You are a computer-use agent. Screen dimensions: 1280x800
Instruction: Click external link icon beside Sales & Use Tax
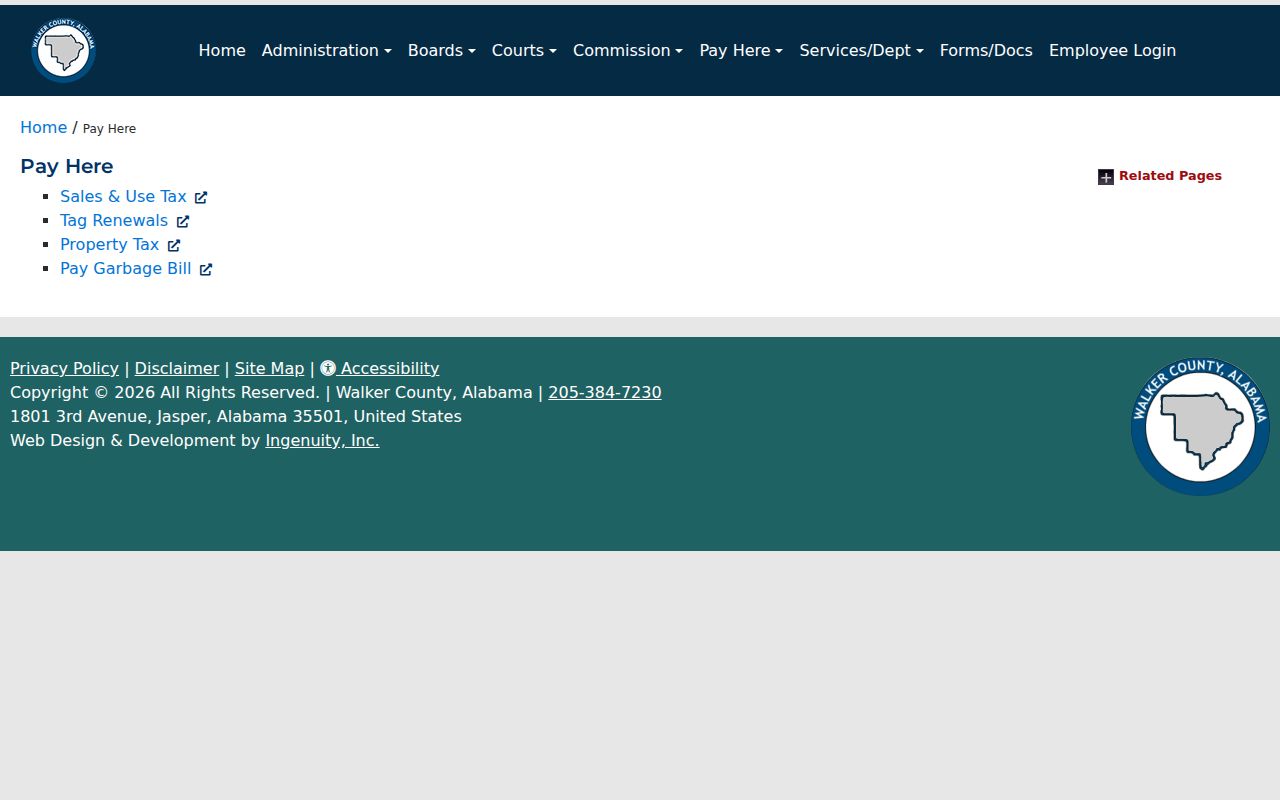coord(201,197)
